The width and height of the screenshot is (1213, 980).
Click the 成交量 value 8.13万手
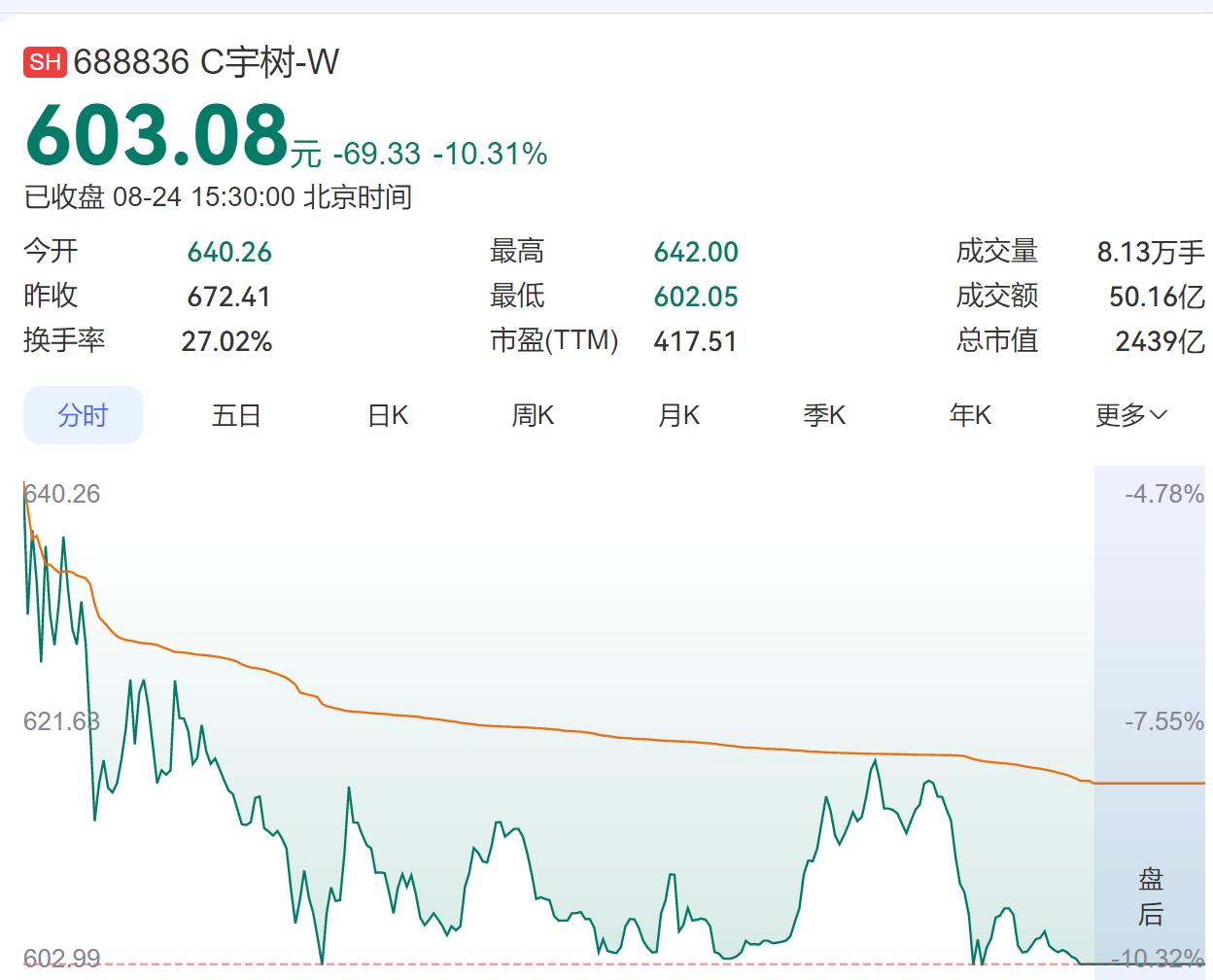(x=1151, y=252)
